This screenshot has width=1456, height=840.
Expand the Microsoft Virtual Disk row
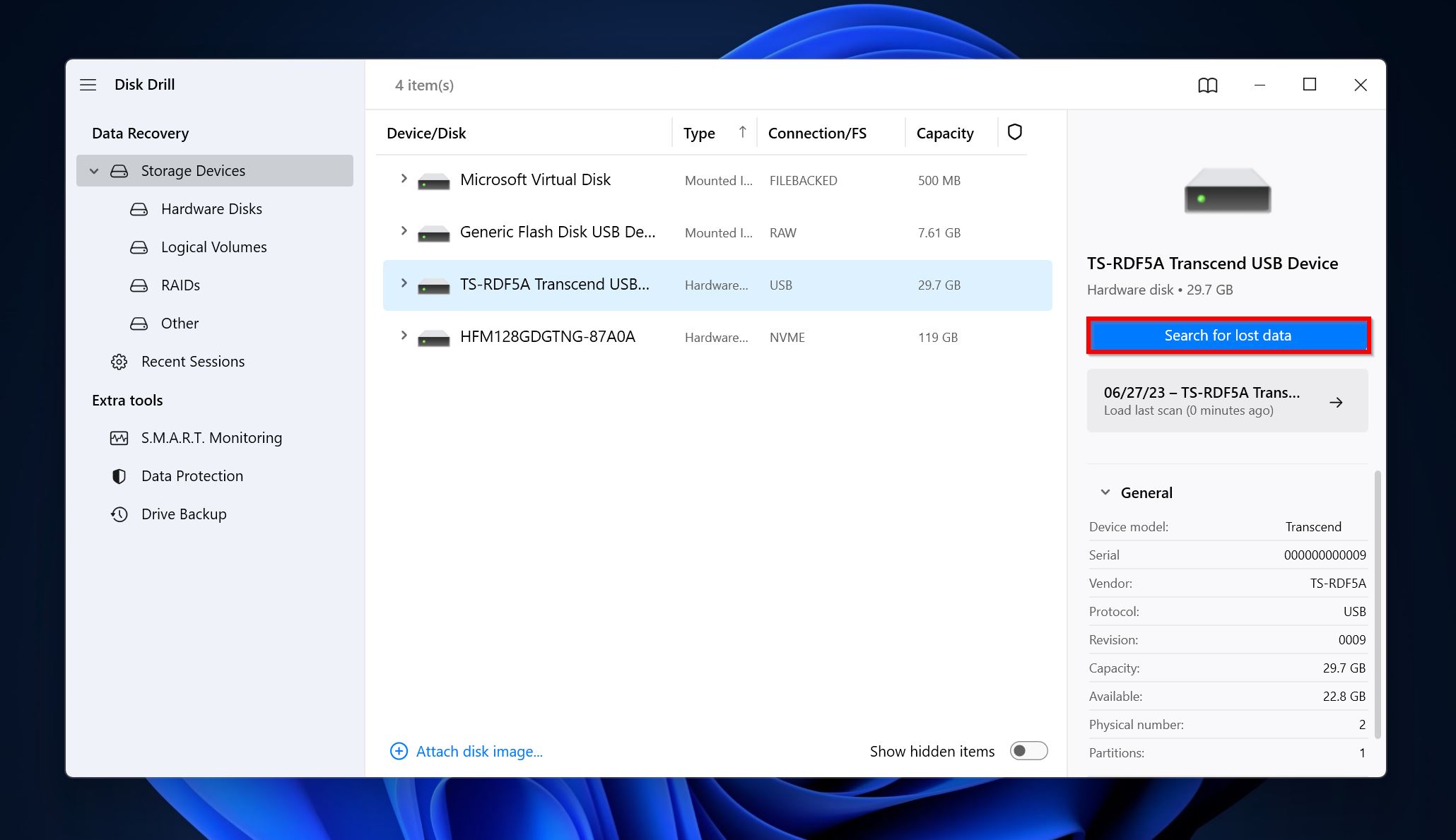(x=404, y=179)
